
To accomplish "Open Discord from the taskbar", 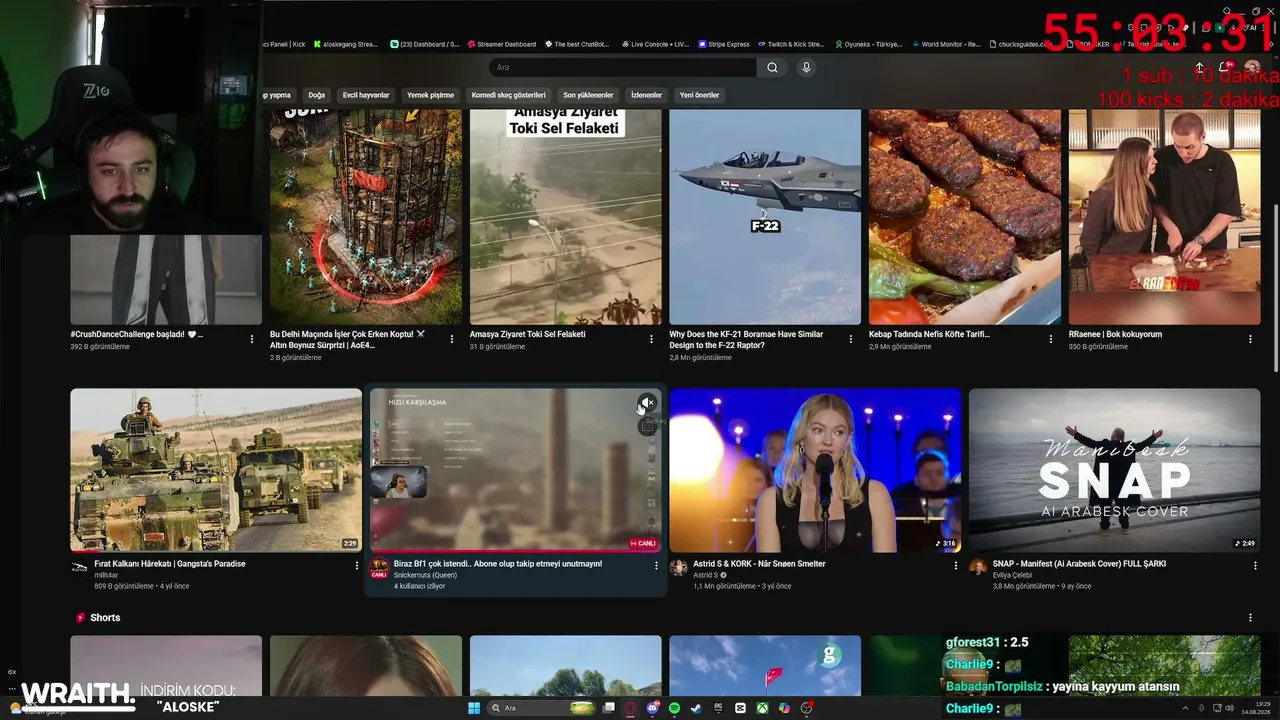I will [652, 708].
